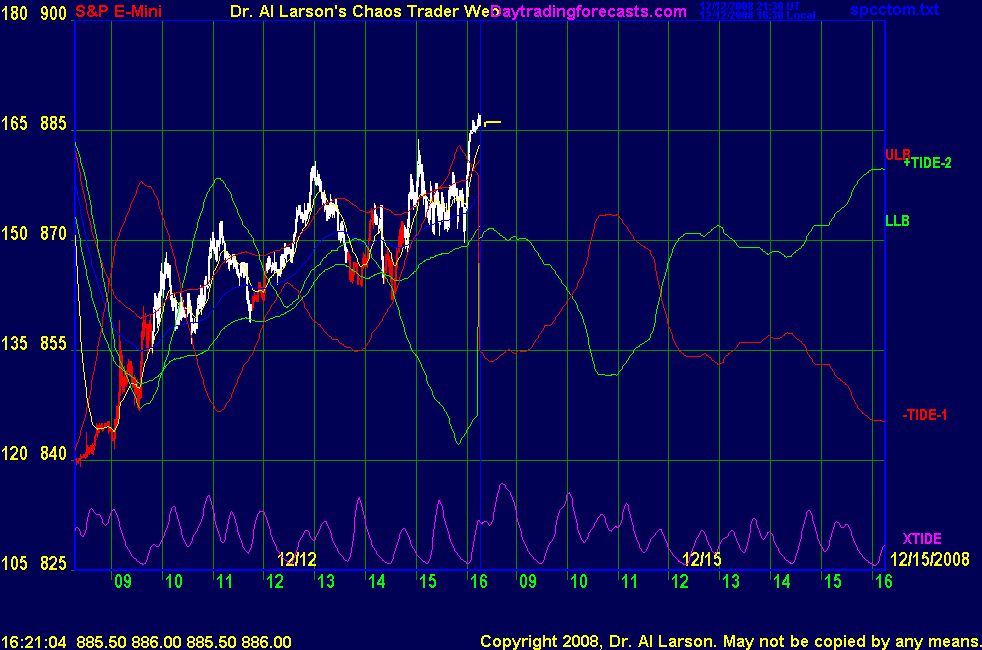The width and height of the screenshot is (982, 650).
Task: Select the magenta XTIDE legend label
Action: tap(922, 538)
